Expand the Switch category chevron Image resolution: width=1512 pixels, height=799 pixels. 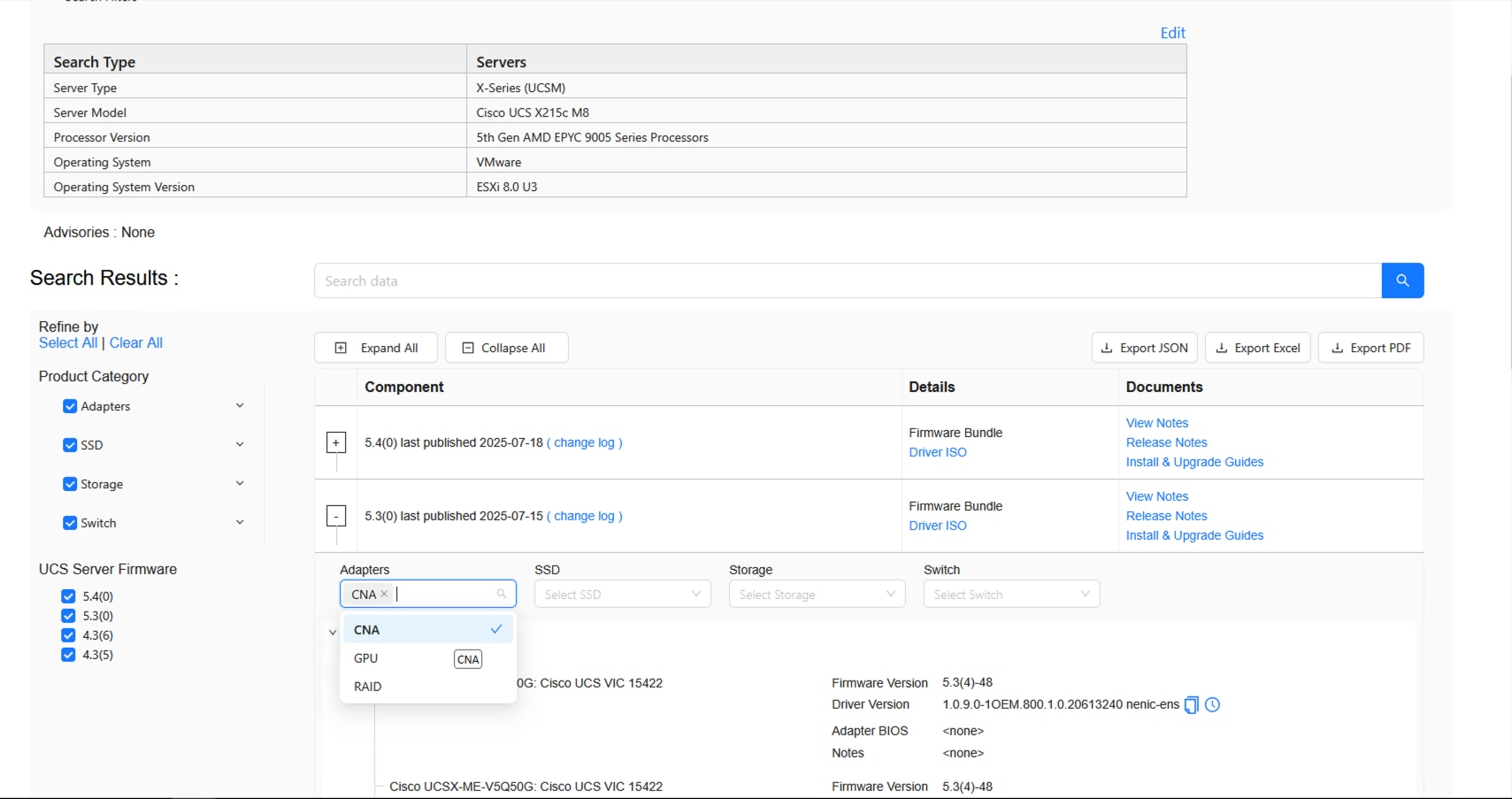[240, 523]
